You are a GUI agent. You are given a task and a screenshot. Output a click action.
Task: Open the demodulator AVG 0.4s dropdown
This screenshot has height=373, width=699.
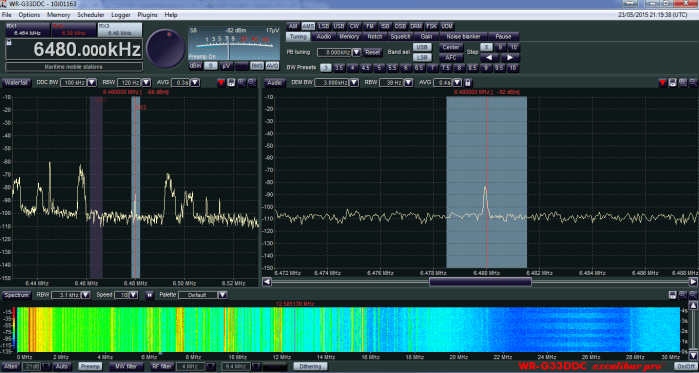click(x=458, y=83)
